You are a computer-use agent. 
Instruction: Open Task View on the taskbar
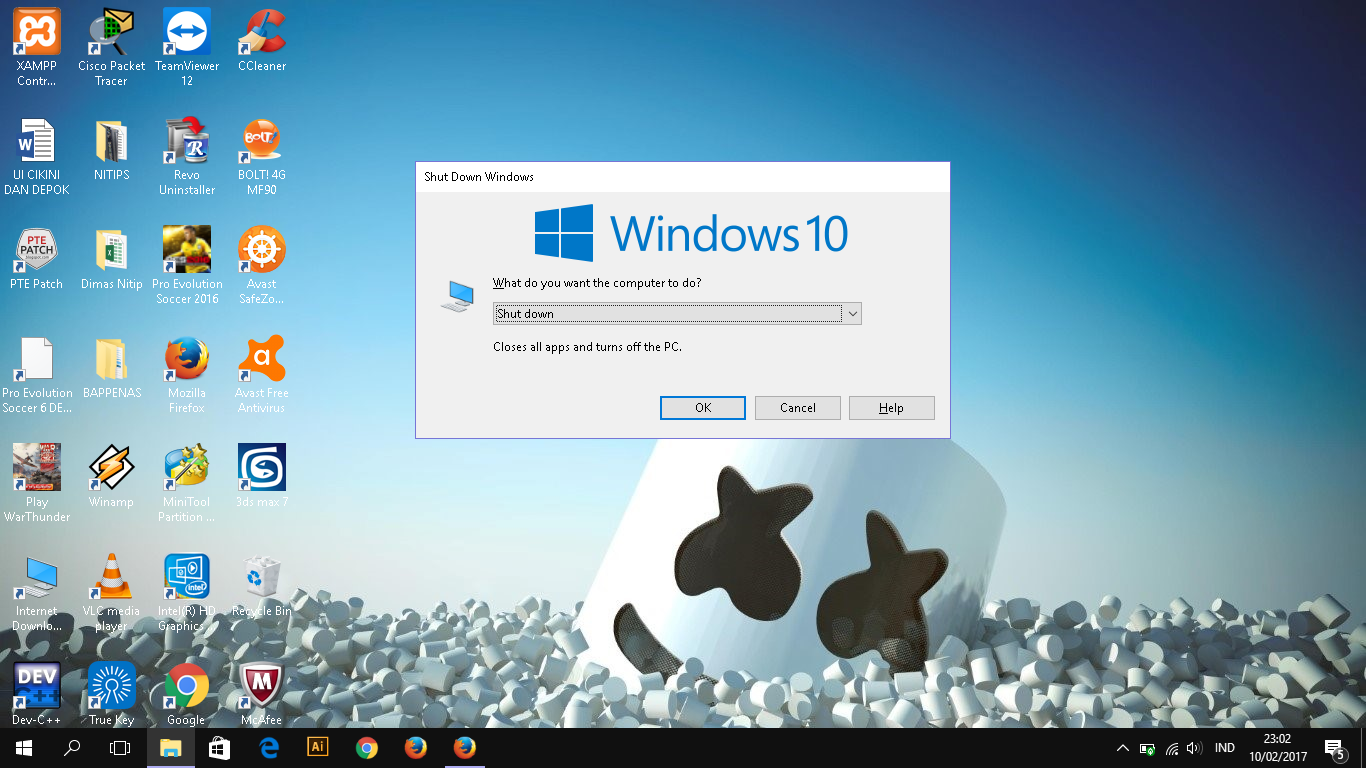[x=120, y=748]
